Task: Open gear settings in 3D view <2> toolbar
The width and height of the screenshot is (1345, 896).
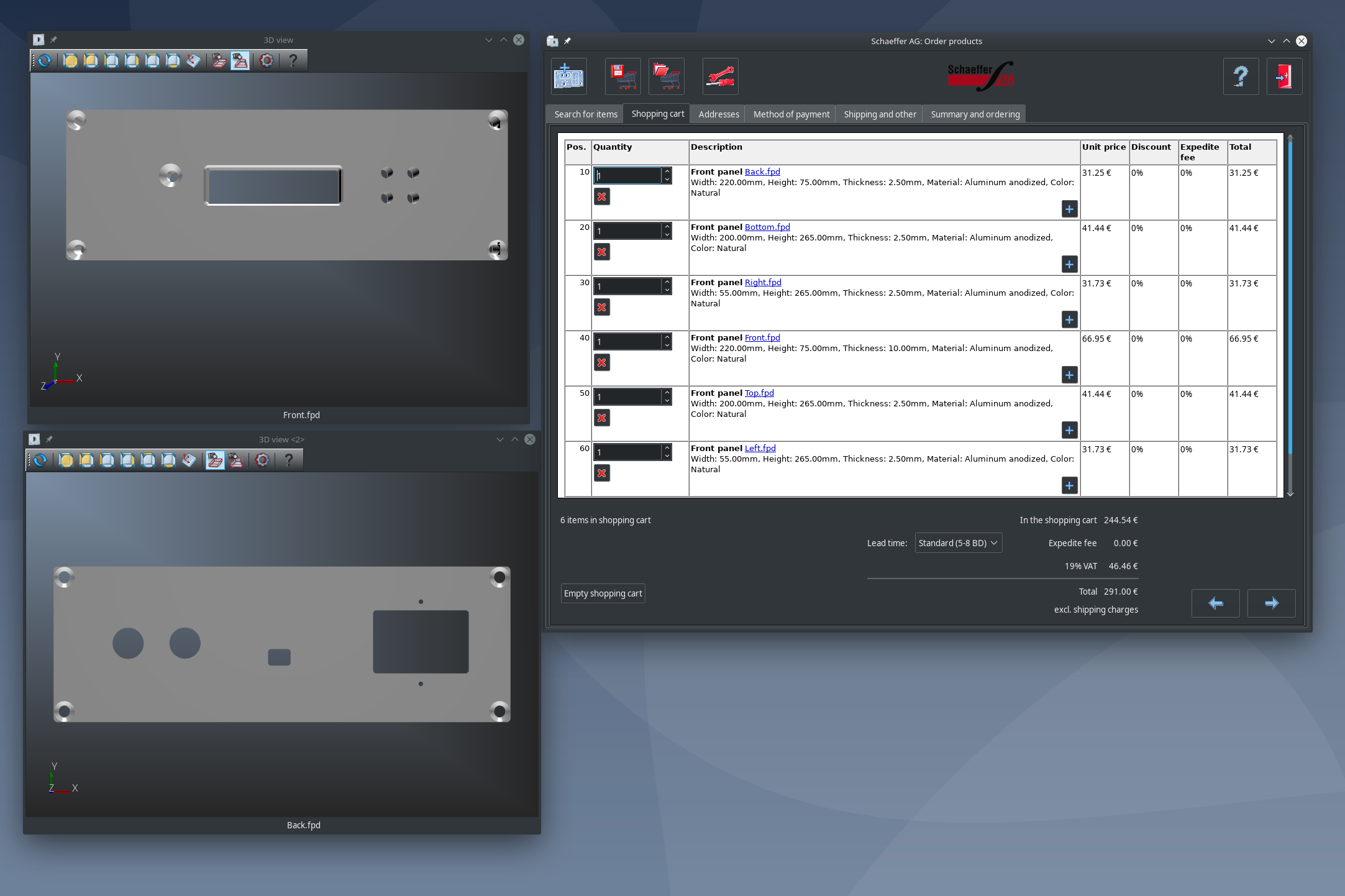Action: pos(262,460)
